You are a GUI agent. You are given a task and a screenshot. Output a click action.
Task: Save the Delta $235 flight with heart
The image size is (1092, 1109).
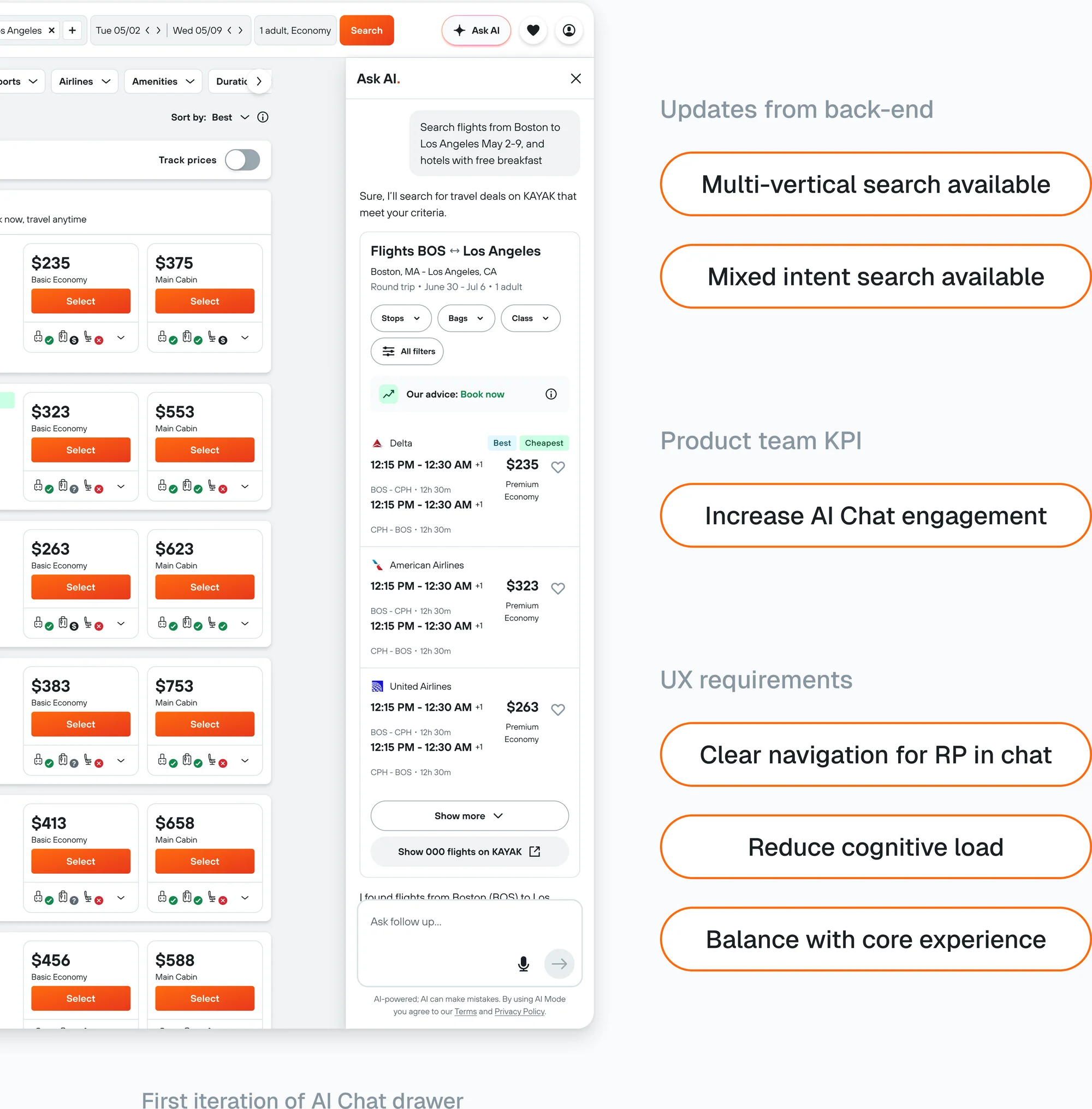(557, 467)
